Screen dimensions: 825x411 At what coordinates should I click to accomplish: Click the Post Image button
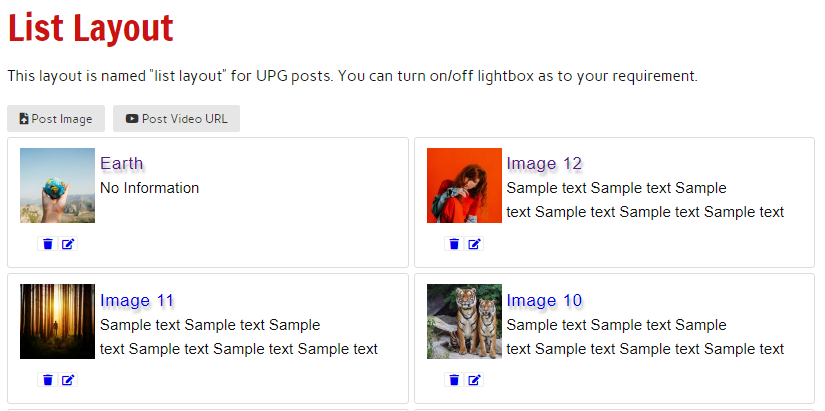pyautogui.click(x=56, y=119)
